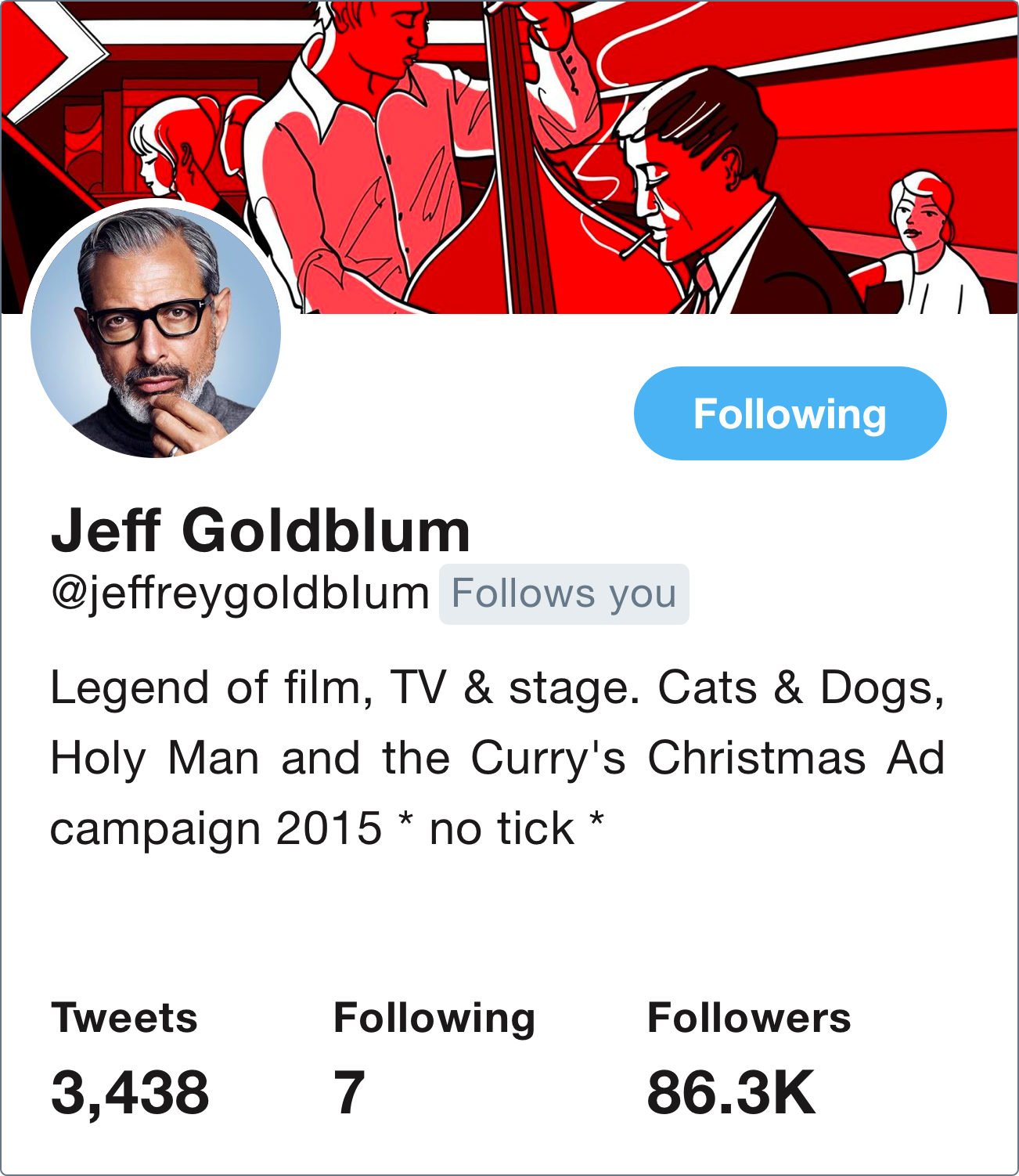Viewport: 1019px width, 1176px height.
Task: Open the 86.3K followers list
Action: click(732, 1091)
